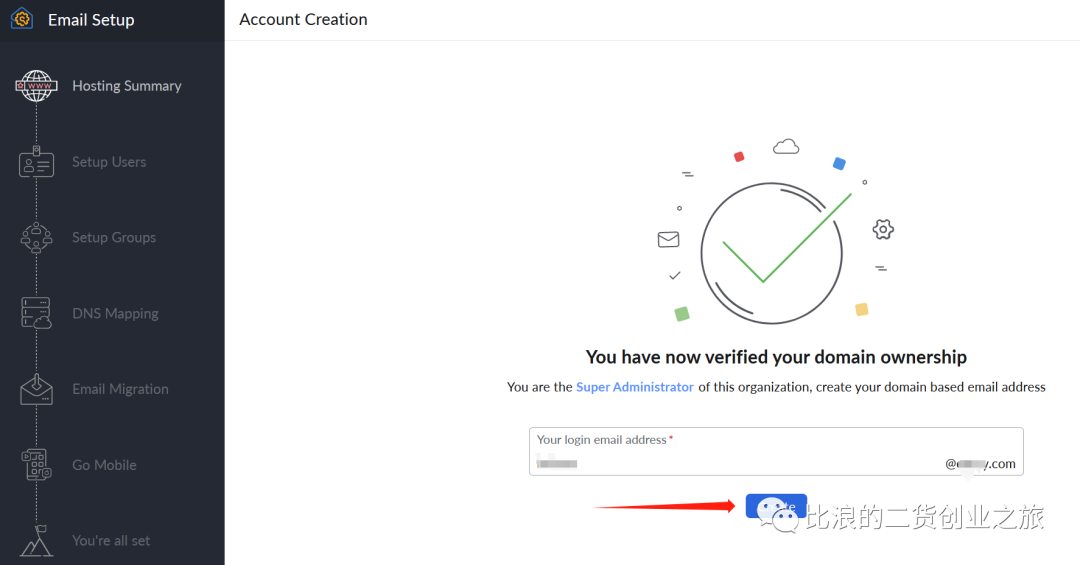Focus the login email address field
The height and width of the screenshot is (565, 1080).
[740, 464]
